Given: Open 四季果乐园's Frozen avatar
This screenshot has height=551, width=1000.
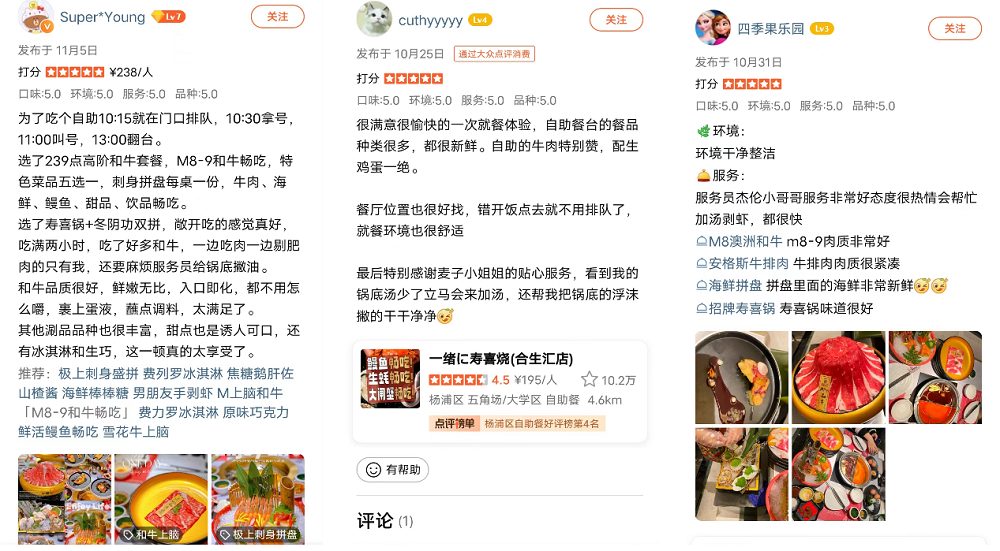Looking at the screenshot, I should coord(712,28).
